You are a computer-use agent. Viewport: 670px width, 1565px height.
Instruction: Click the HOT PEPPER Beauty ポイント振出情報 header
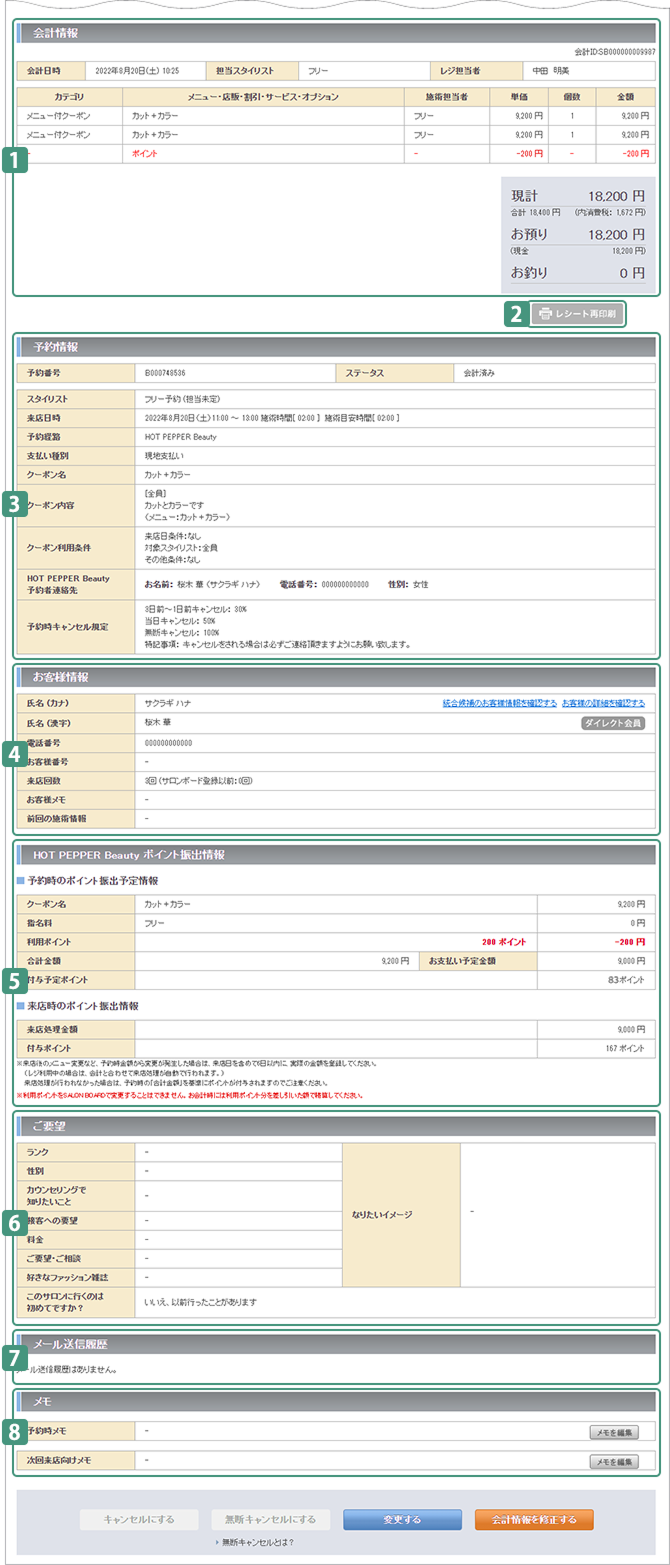click(337, 855)
